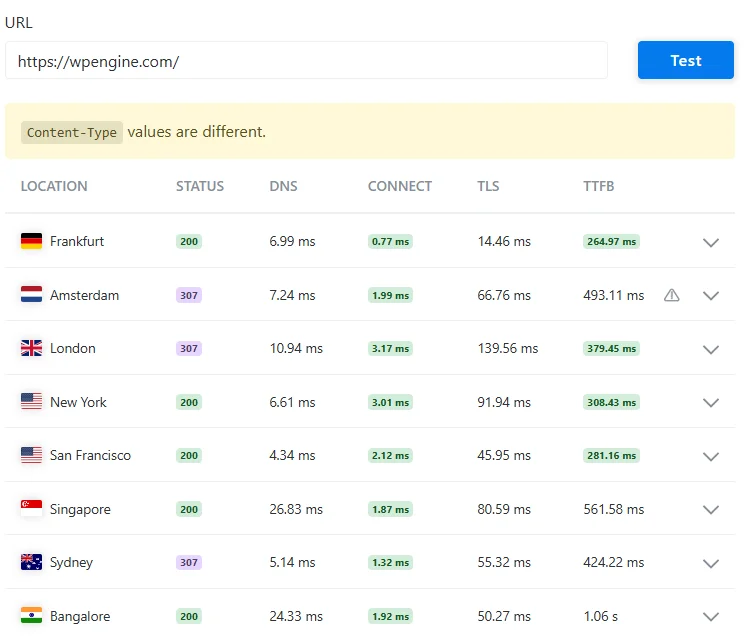Click the 493.11 ms TTFB value

(613, 295)
